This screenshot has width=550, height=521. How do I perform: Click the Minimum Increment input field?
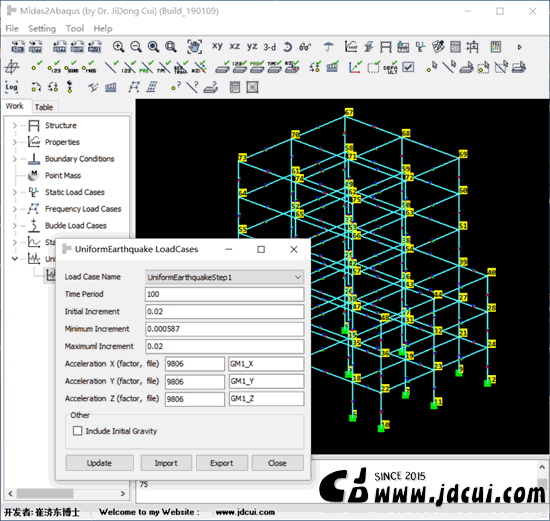point(224,329)
